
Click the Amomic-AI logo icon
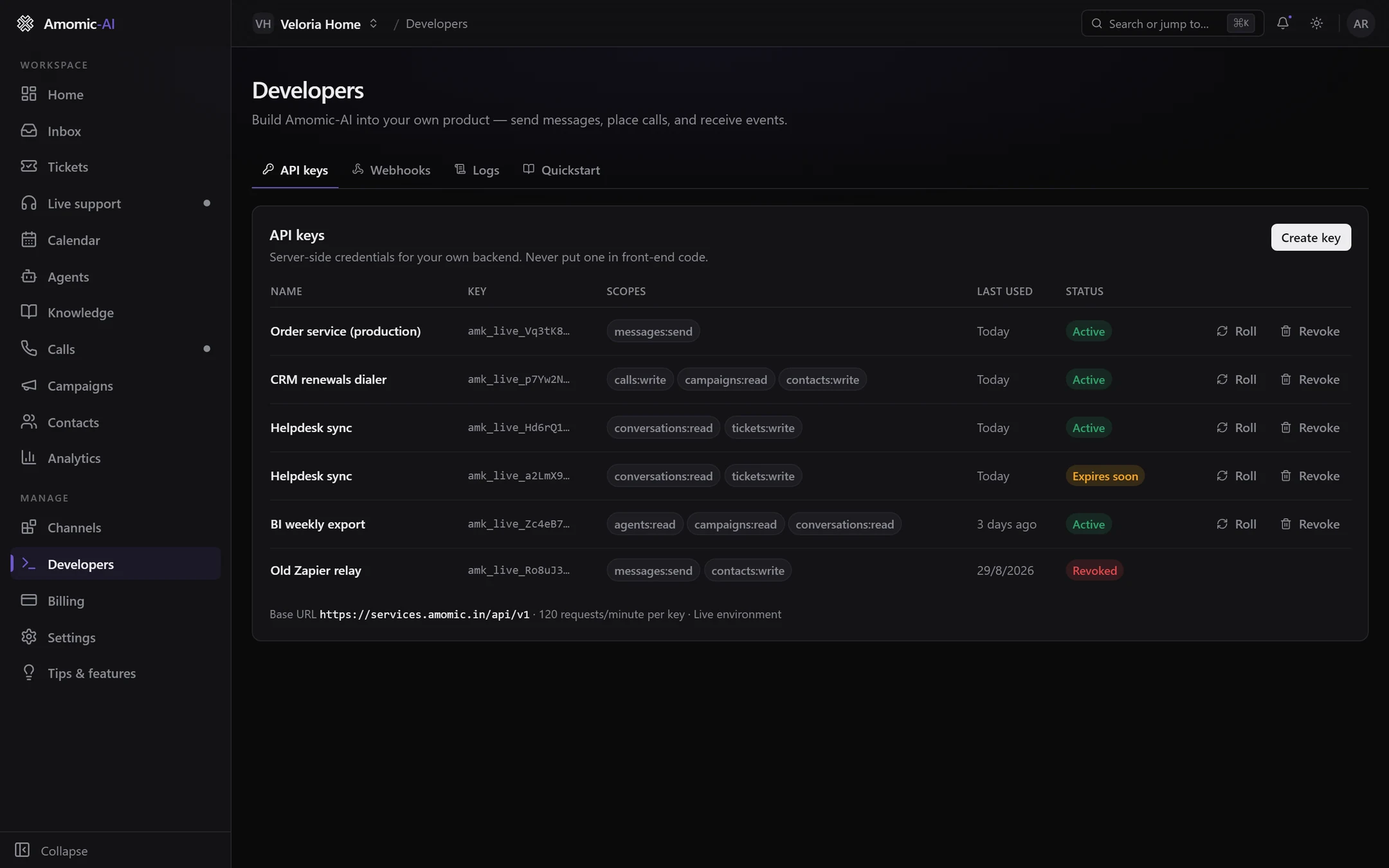point(25,24)
